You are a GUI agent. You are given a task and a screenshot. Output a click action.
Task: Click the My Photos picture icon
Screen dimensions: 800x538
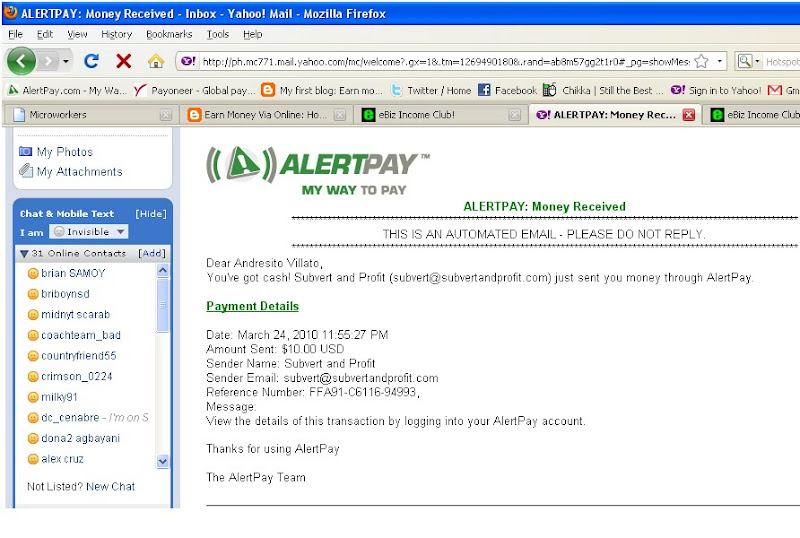point(26,151)
